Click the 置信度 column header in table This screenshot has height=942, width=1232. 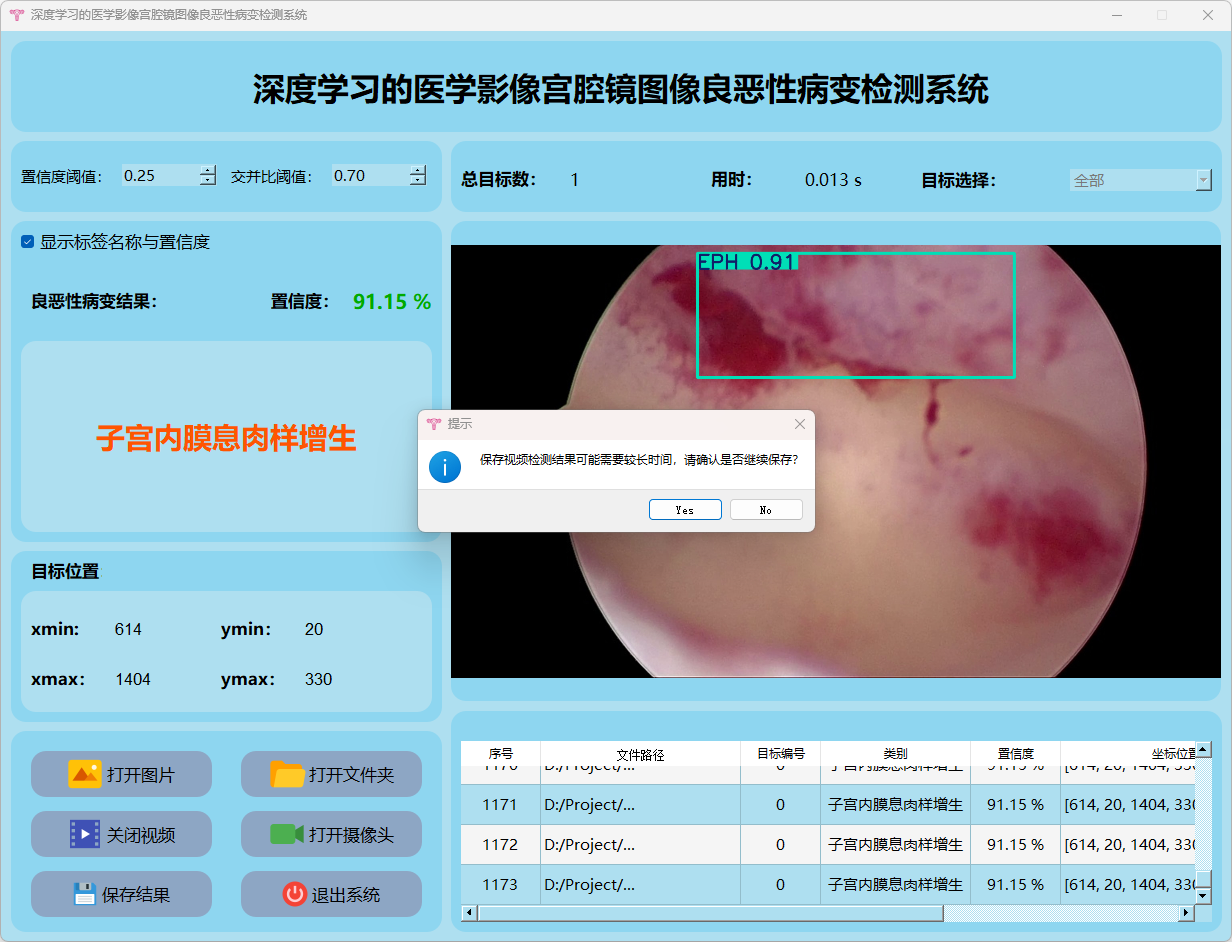(1015, 754)
